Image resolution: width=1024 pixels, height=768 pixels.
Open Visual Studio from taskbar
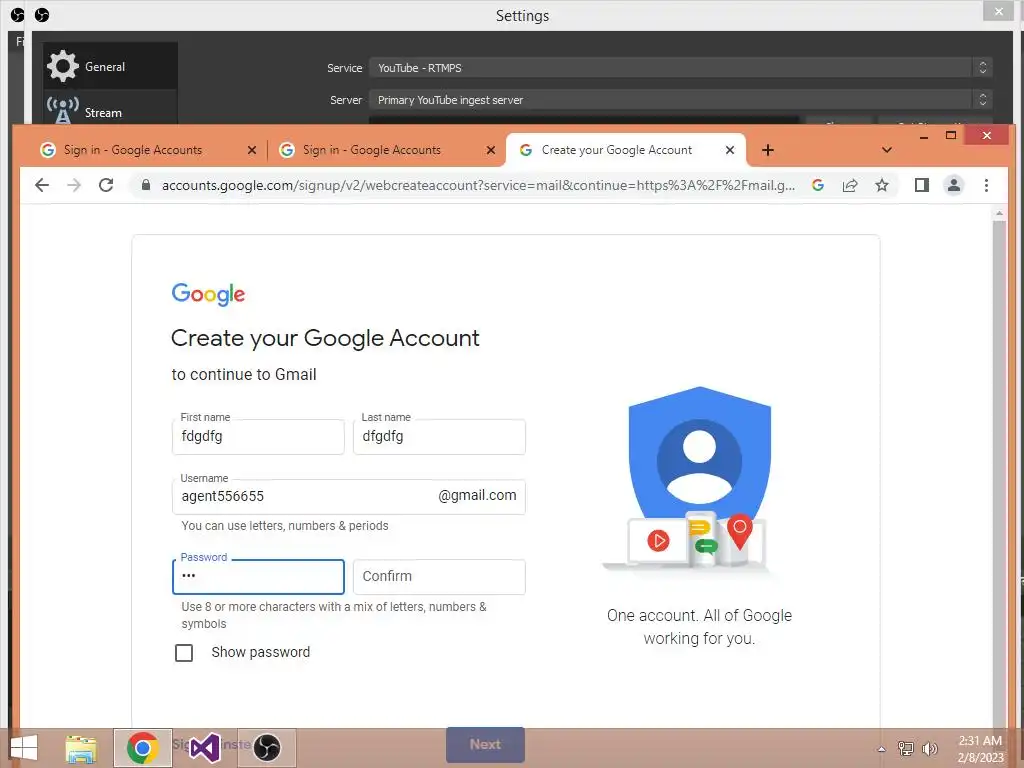coord(204,748)
